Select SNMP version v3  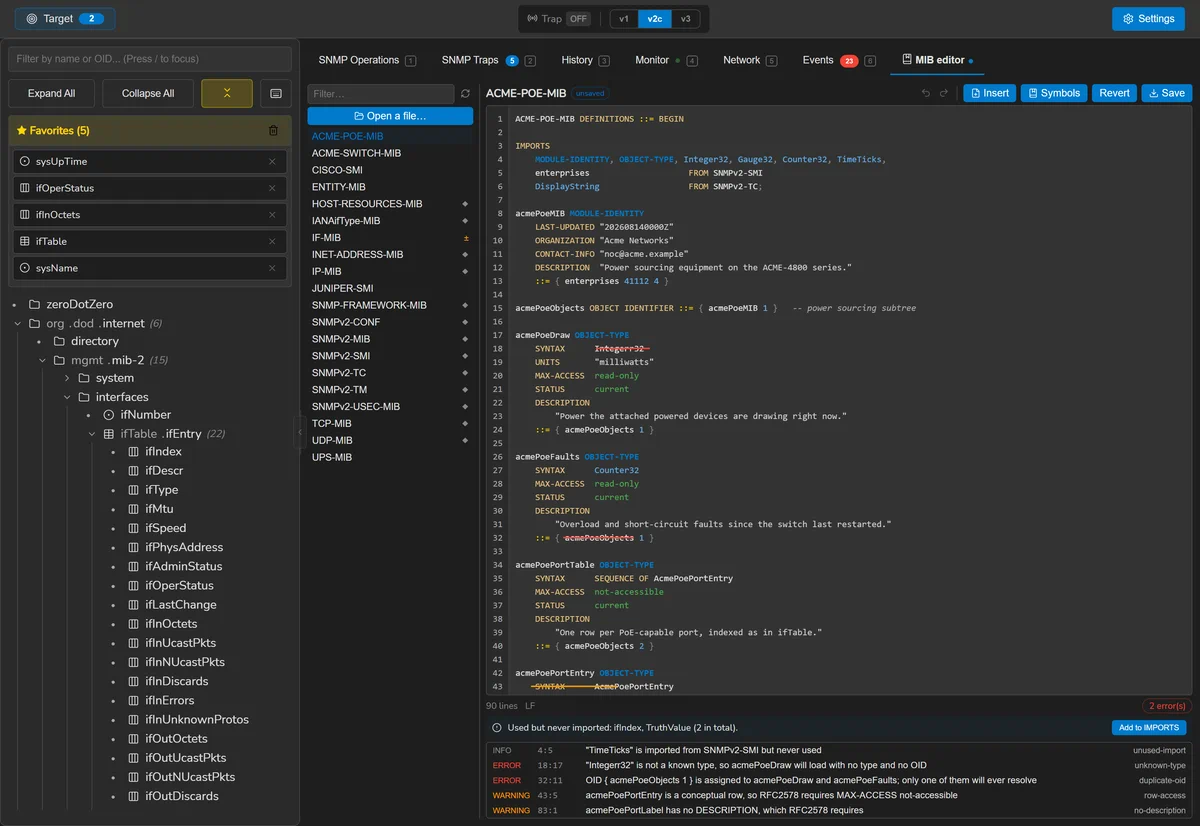685,19
